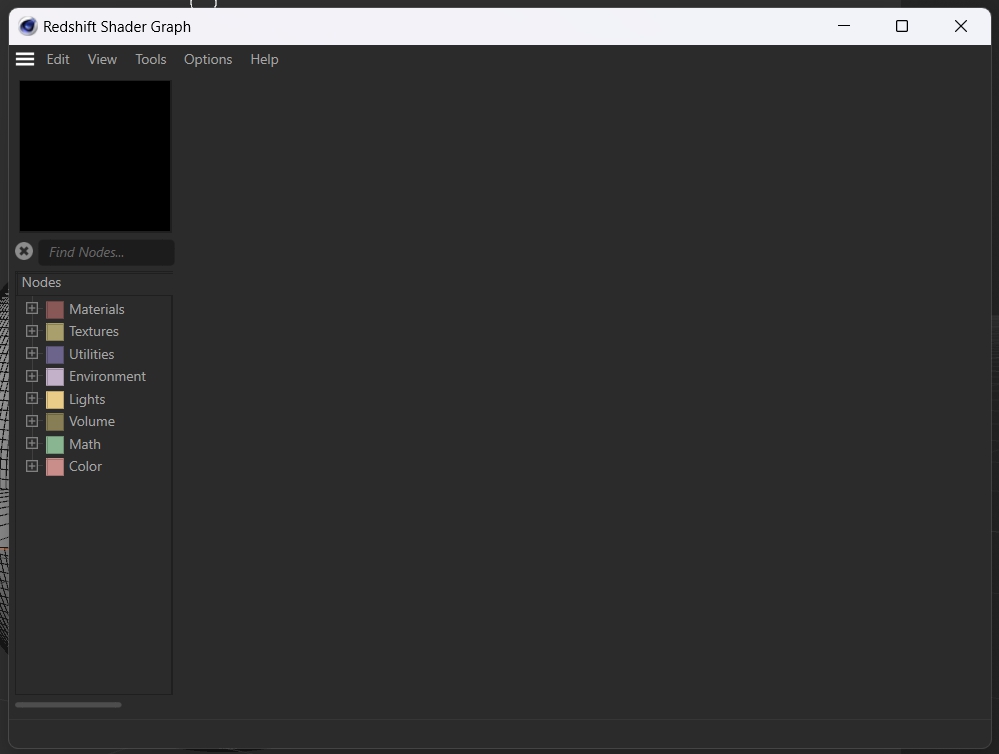
Task: Click the black material preview thumbnail
Action: click(x=95, y=156)
